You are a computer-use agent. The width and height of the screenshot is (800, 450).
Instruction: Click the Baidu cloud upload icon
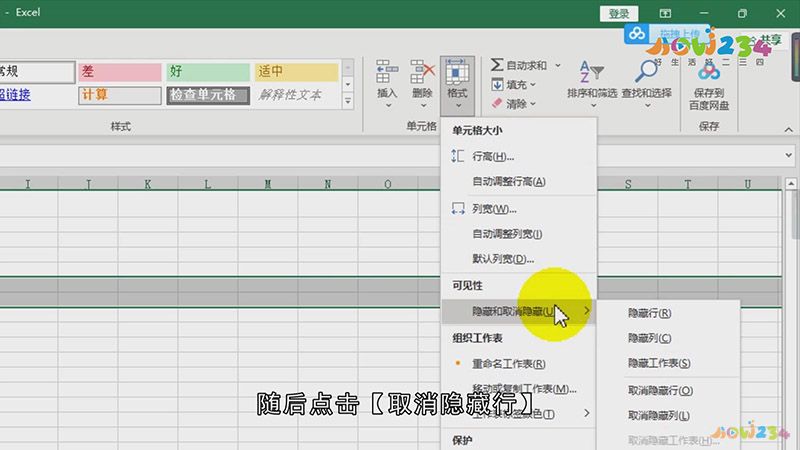[636, 34]
